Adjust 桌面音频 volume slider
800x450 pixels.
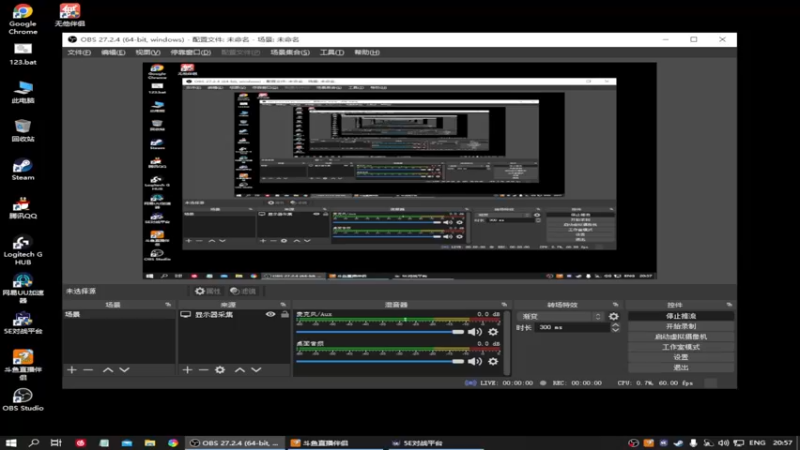(x=380, y=362)
